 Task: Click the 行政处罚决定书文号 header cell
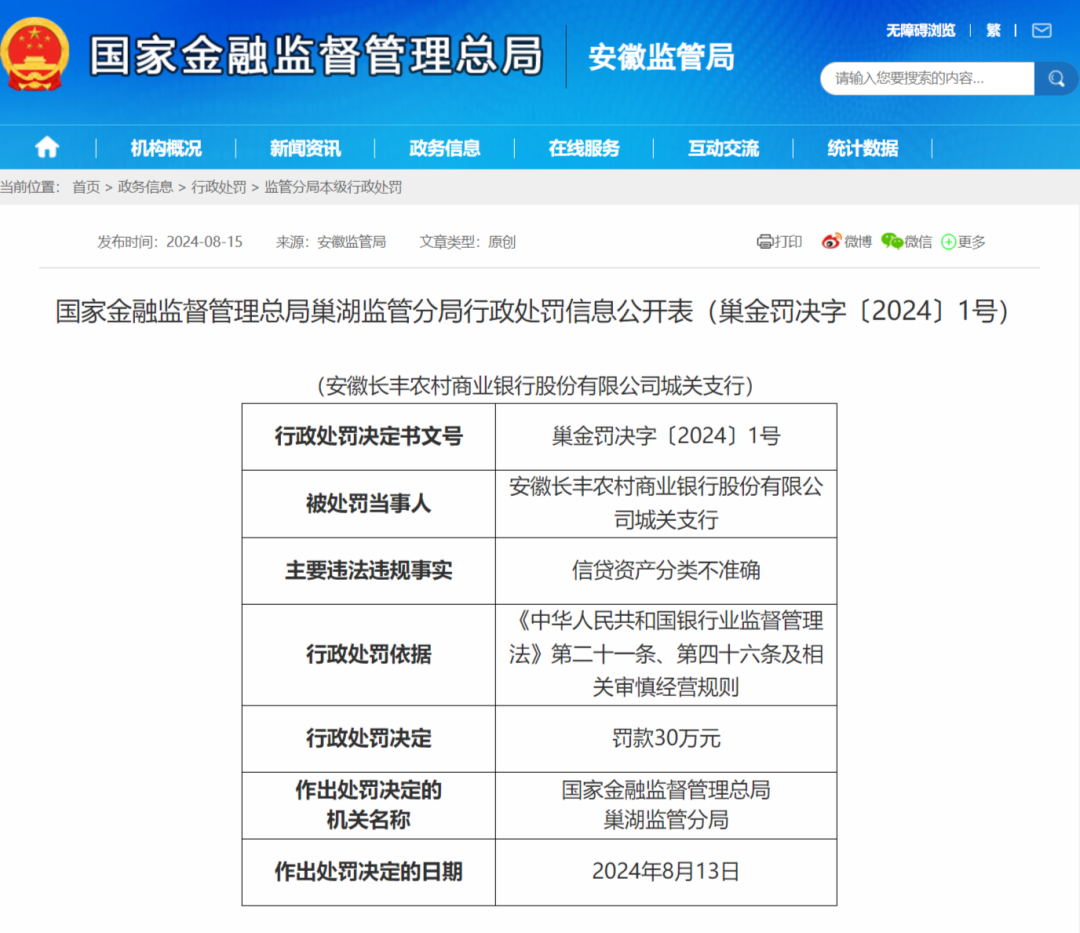pyautogui.click(x=368, y=437)
